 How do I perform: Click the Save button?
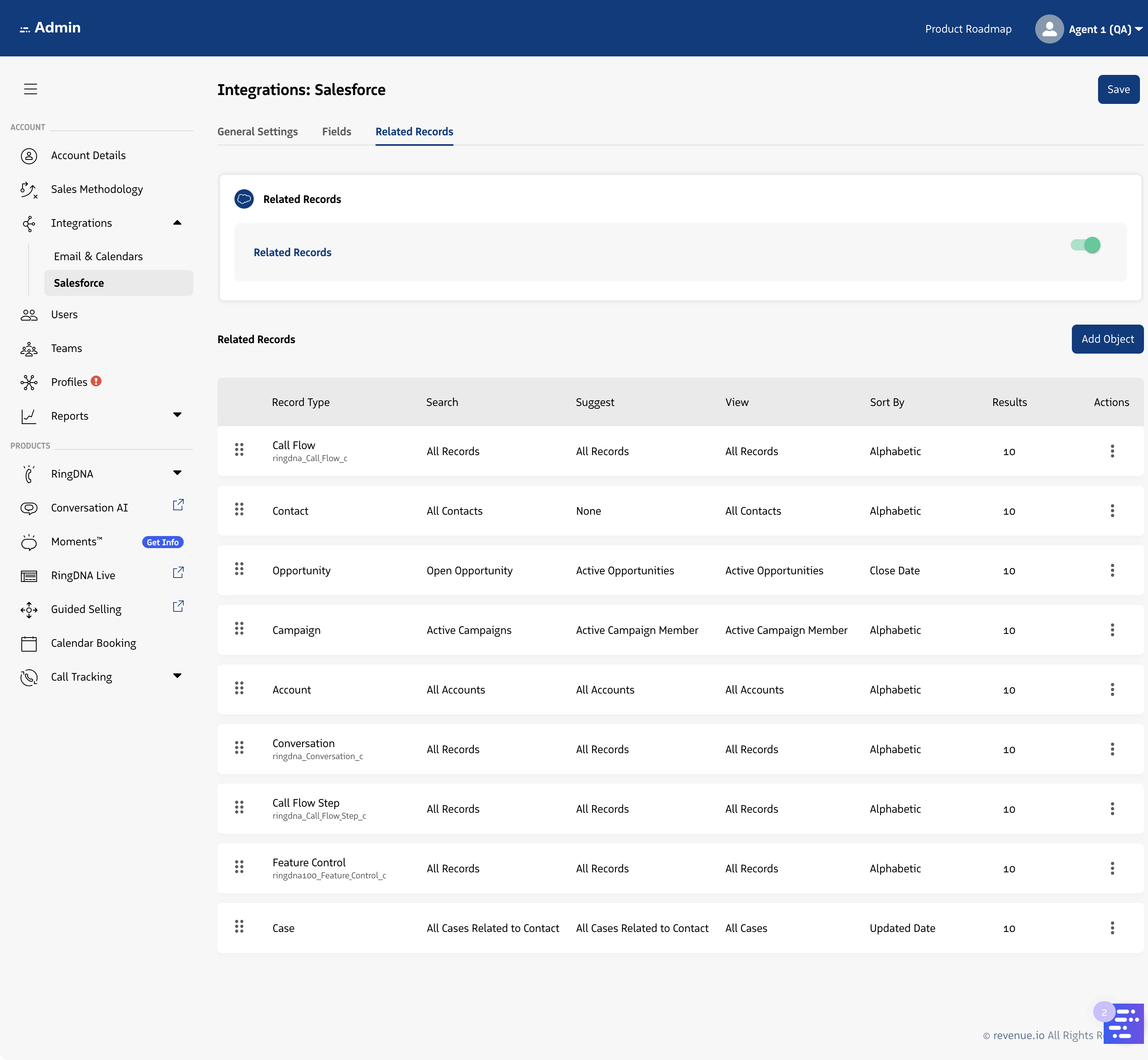pyautogui.click(x=1118, y=89)
